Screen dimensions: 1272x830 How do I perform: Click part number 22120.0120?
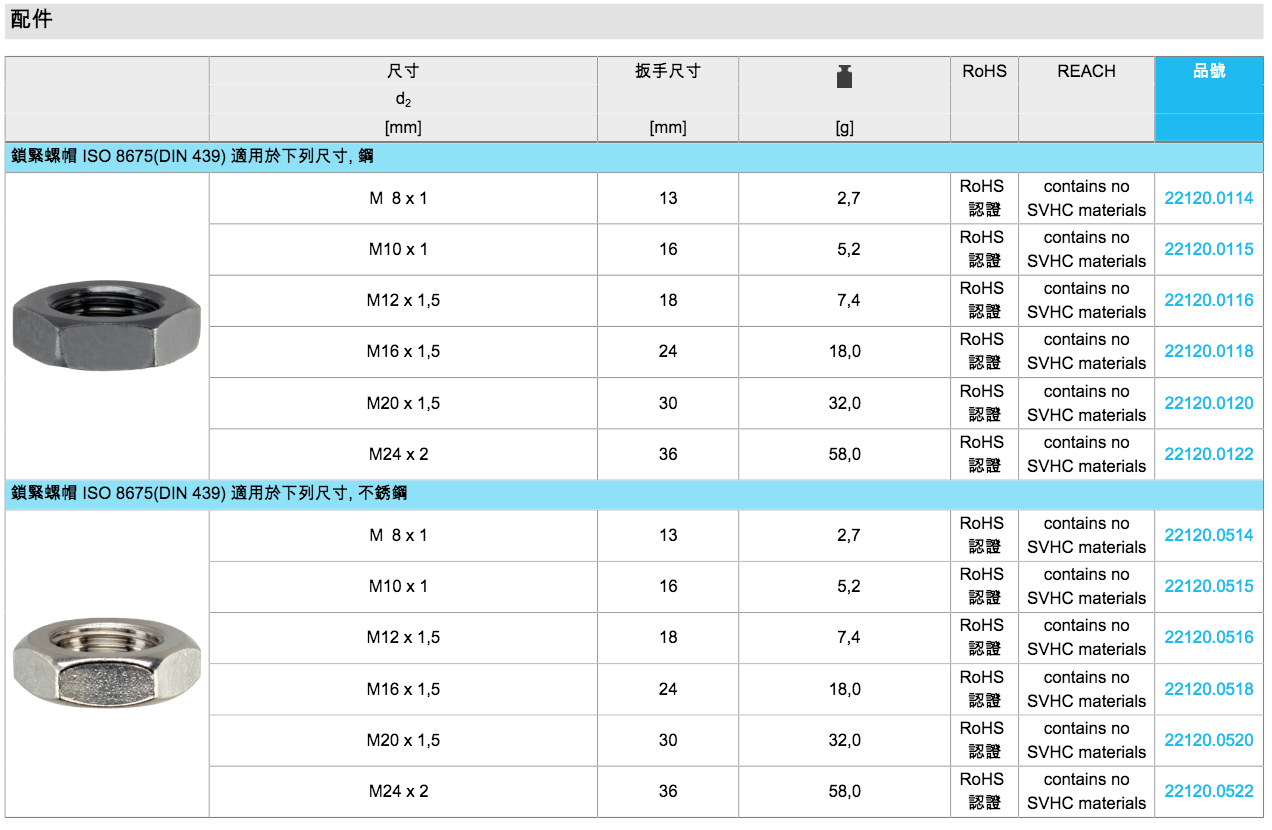tap(1208, 403)
